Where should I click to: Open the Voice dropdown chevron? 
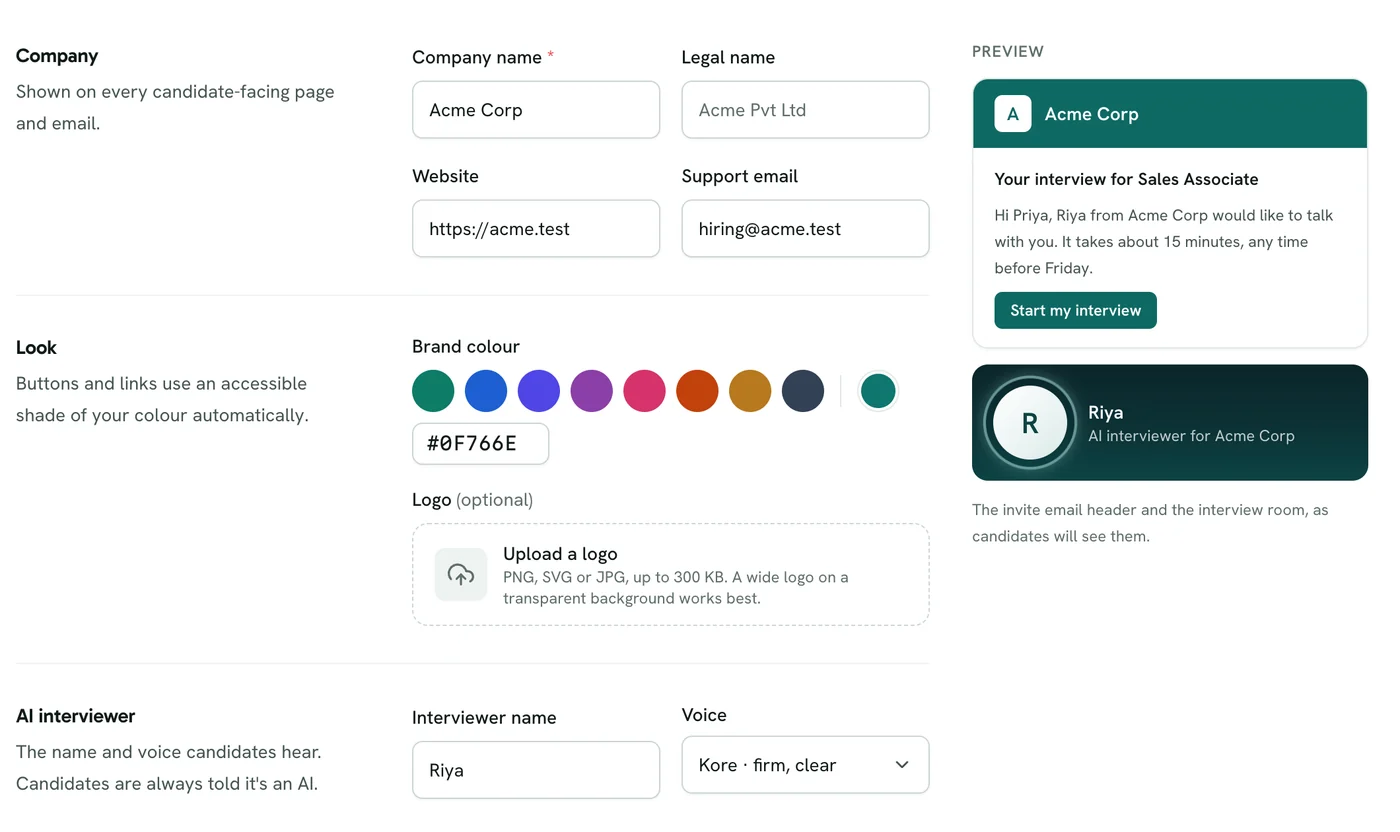click(x=902, y=765)
